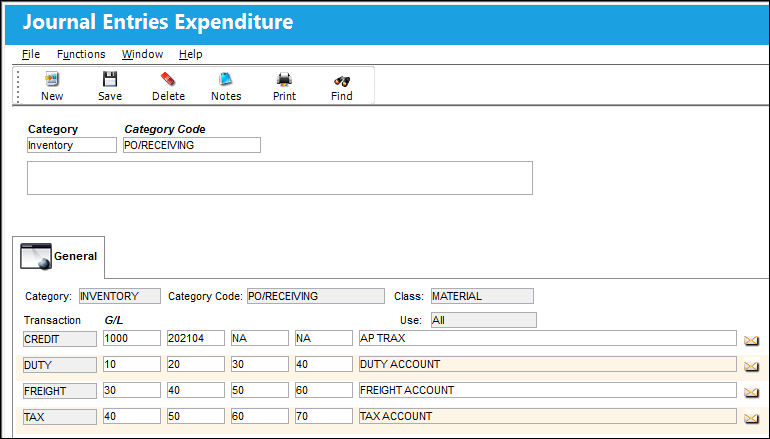This screenshot has width=770, height=439.
Task: Click the CREDIT transaction field
Action: [60, 339]
